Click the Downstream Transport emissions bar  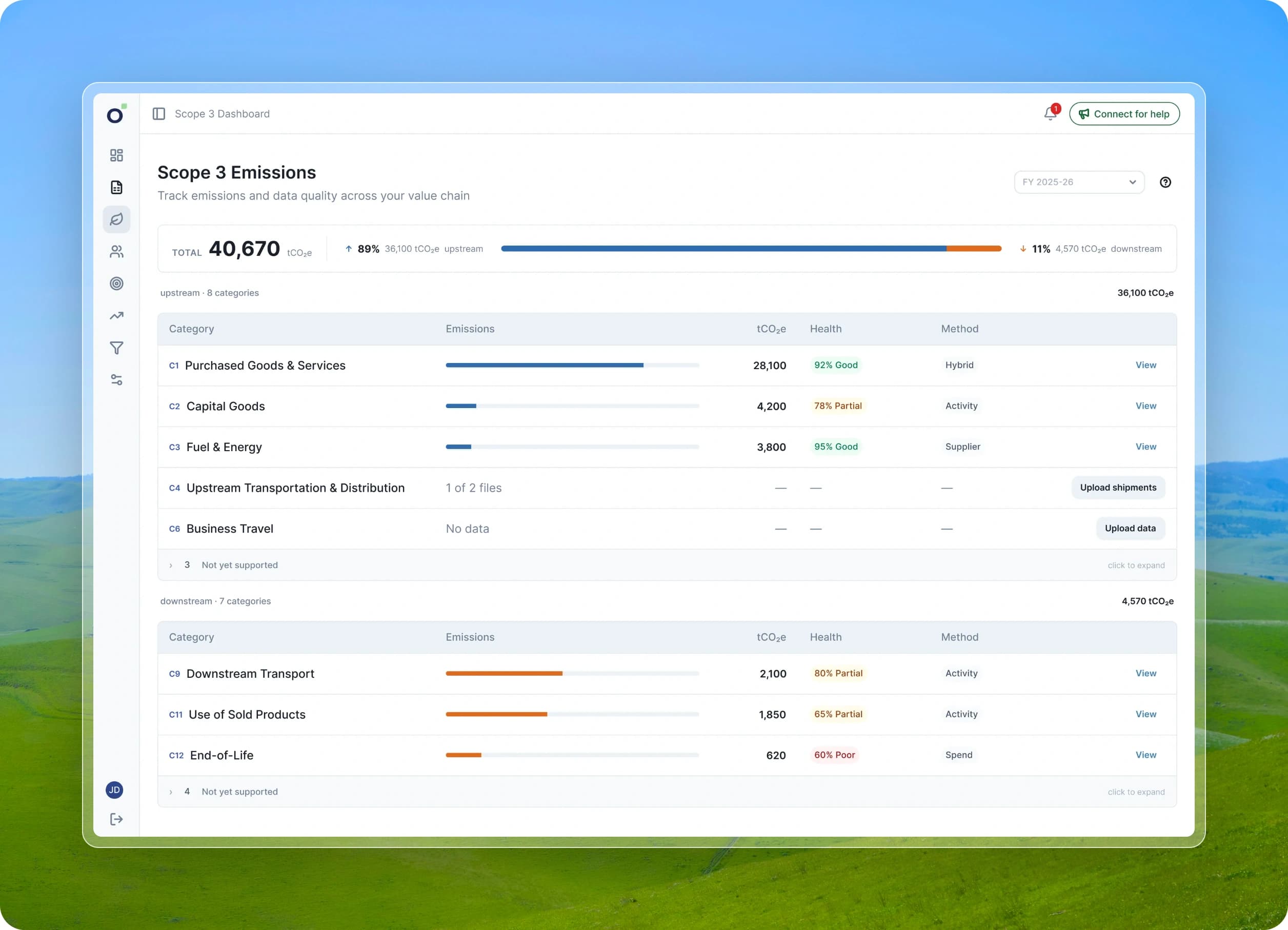pos(572,673)
